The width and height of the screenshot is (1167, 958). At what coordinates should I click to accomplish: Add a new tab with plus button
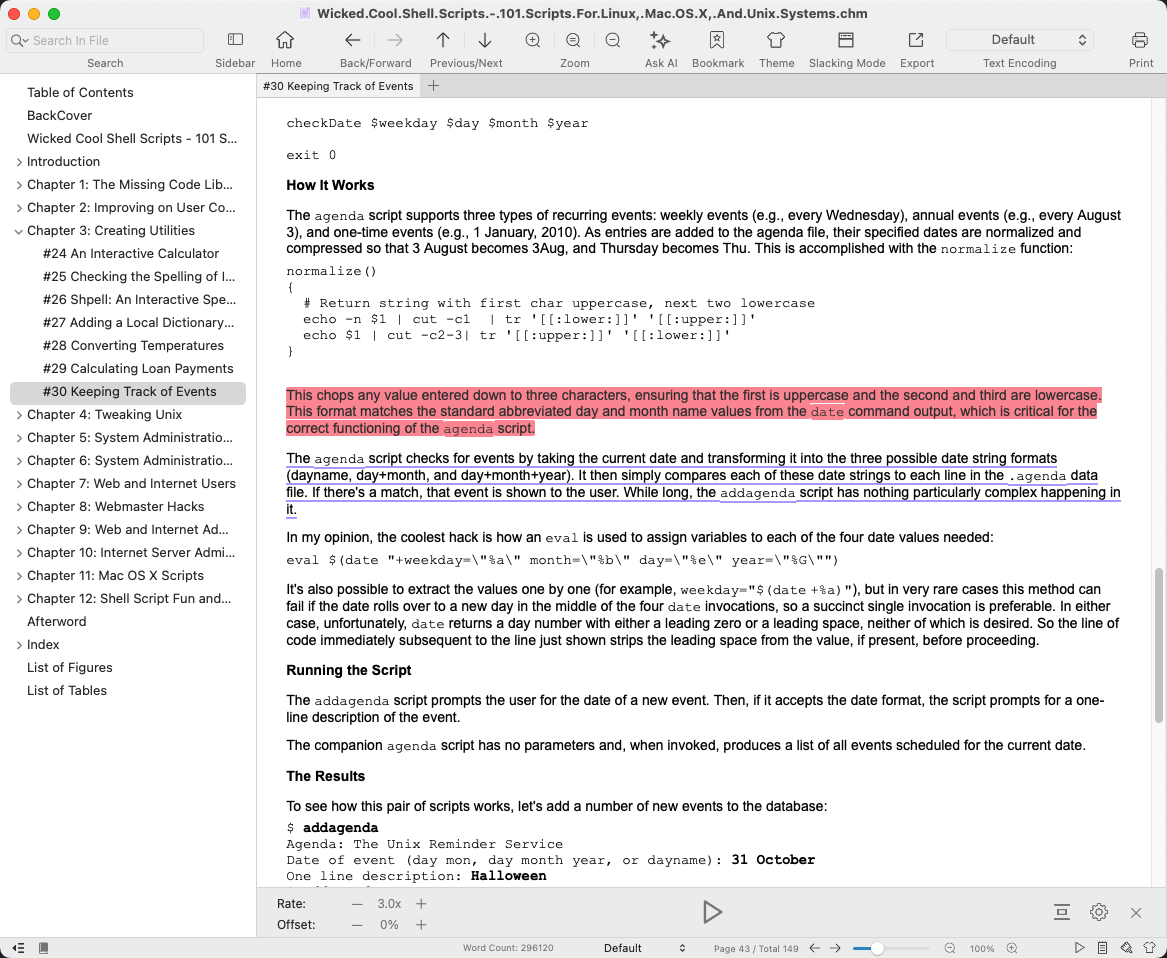click(x=433, y=86)
